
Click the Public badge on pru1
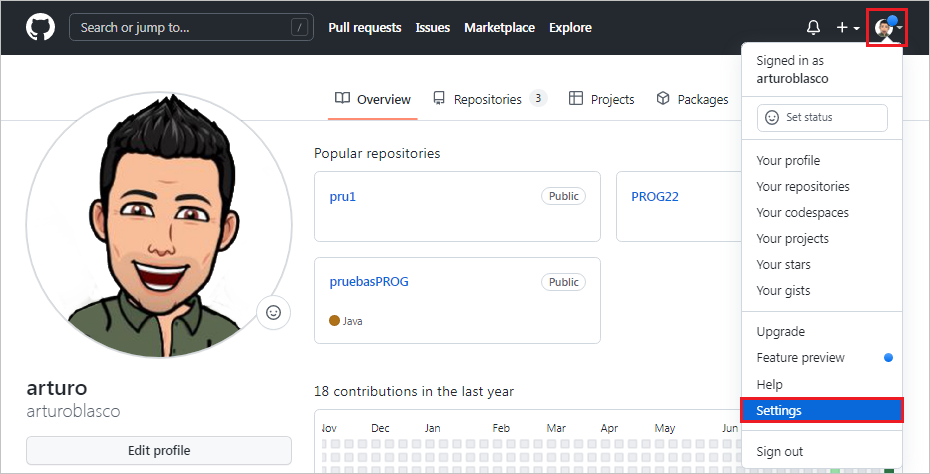click(x=563, y=196)
